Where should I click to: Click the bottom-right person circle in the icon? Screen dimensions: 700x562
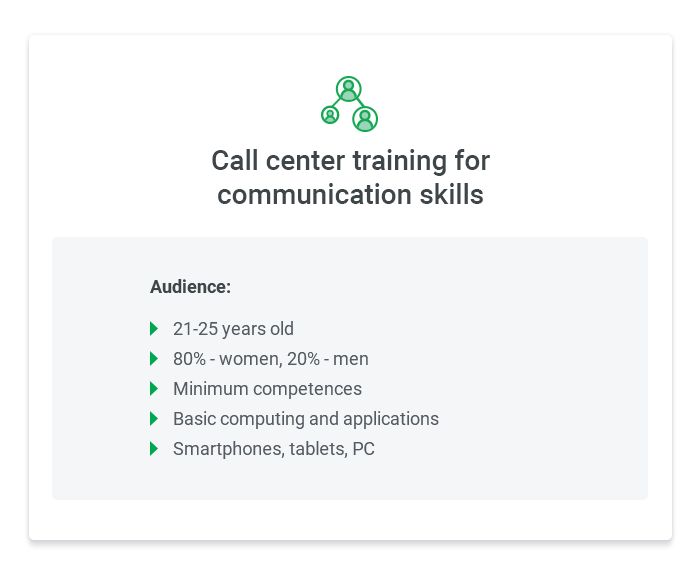(365, 119)
